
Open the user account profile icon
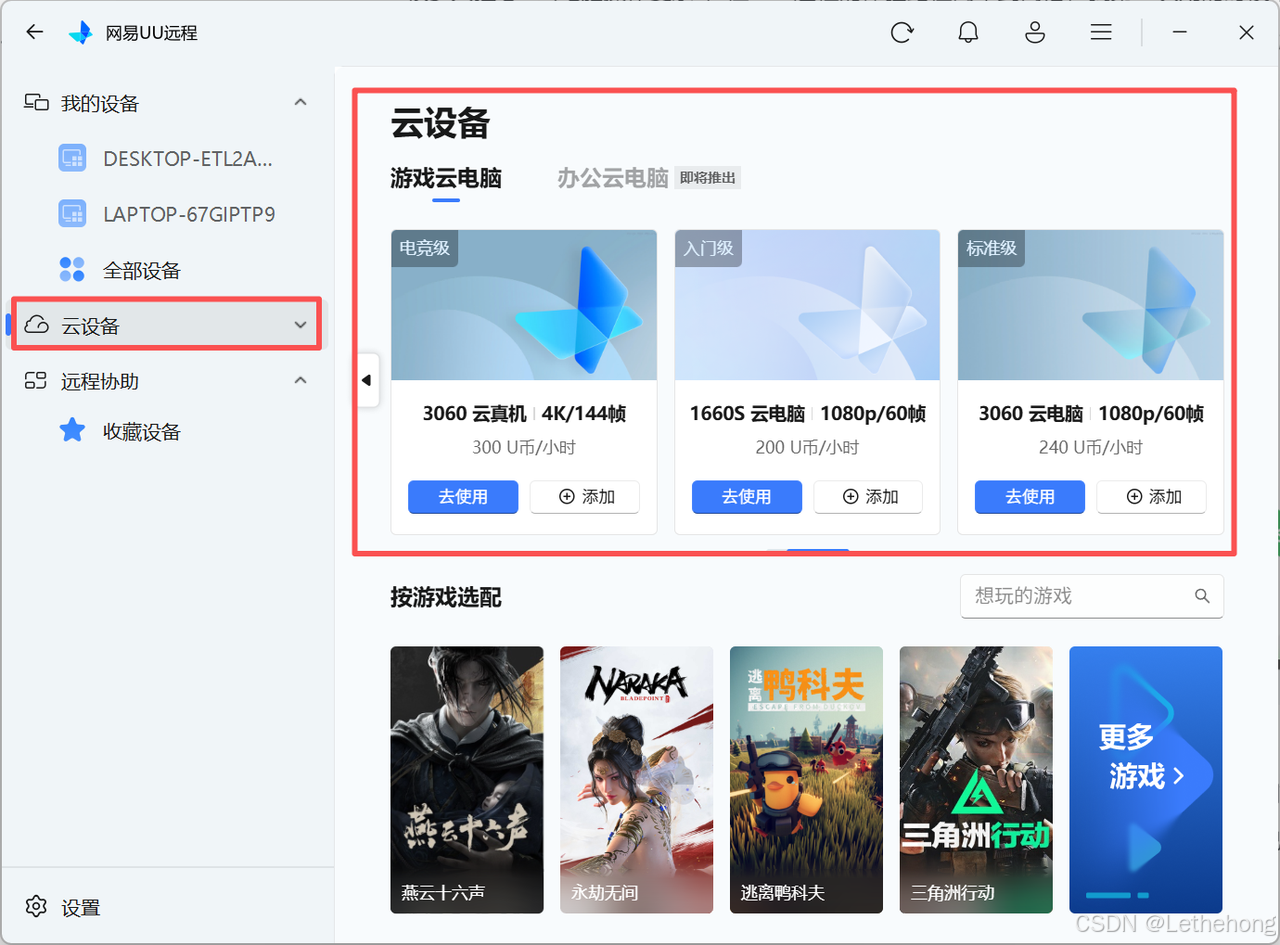pyautogui.click(x=1035, y=32)
